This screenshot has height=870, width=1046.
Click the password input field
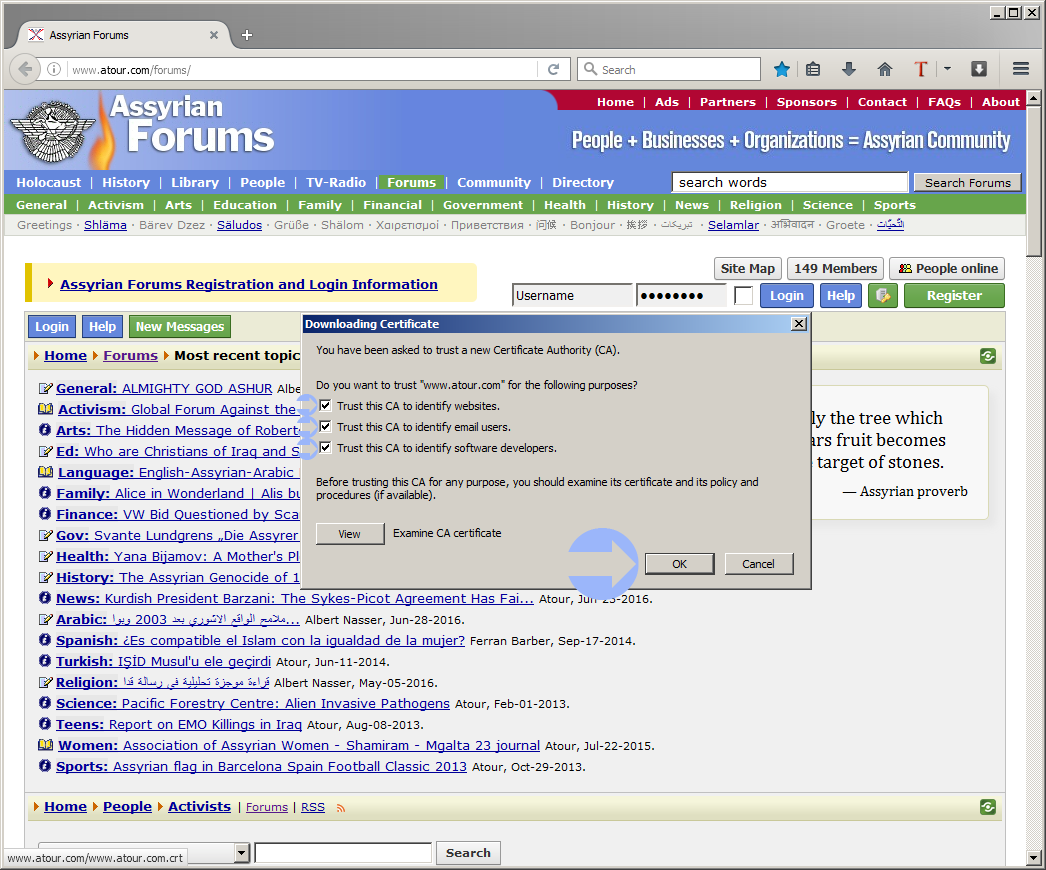point(682,296)
